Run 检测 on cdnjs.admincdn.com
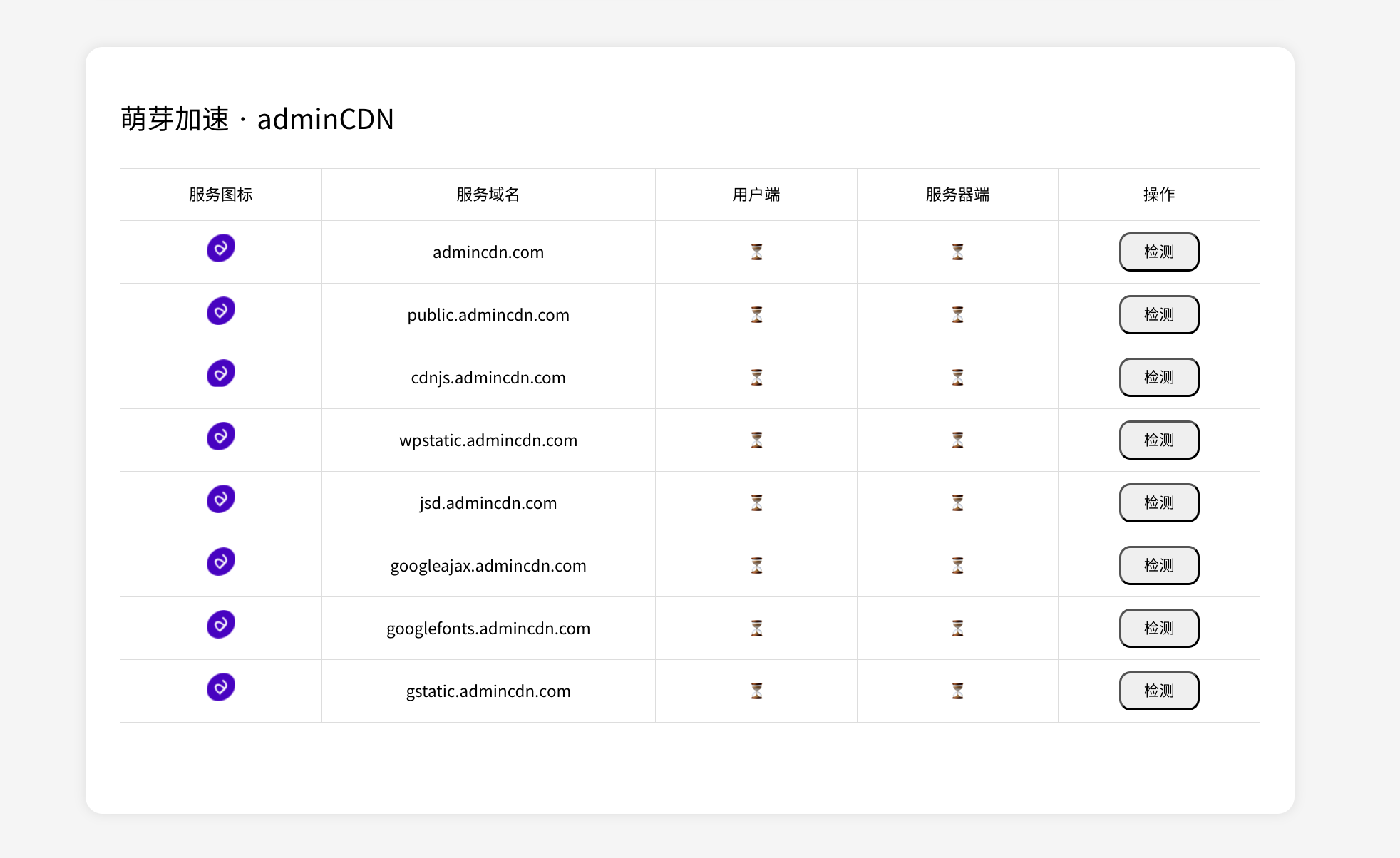The image size is (1400, 858). pyautogui.click(x=1158, y=377)
